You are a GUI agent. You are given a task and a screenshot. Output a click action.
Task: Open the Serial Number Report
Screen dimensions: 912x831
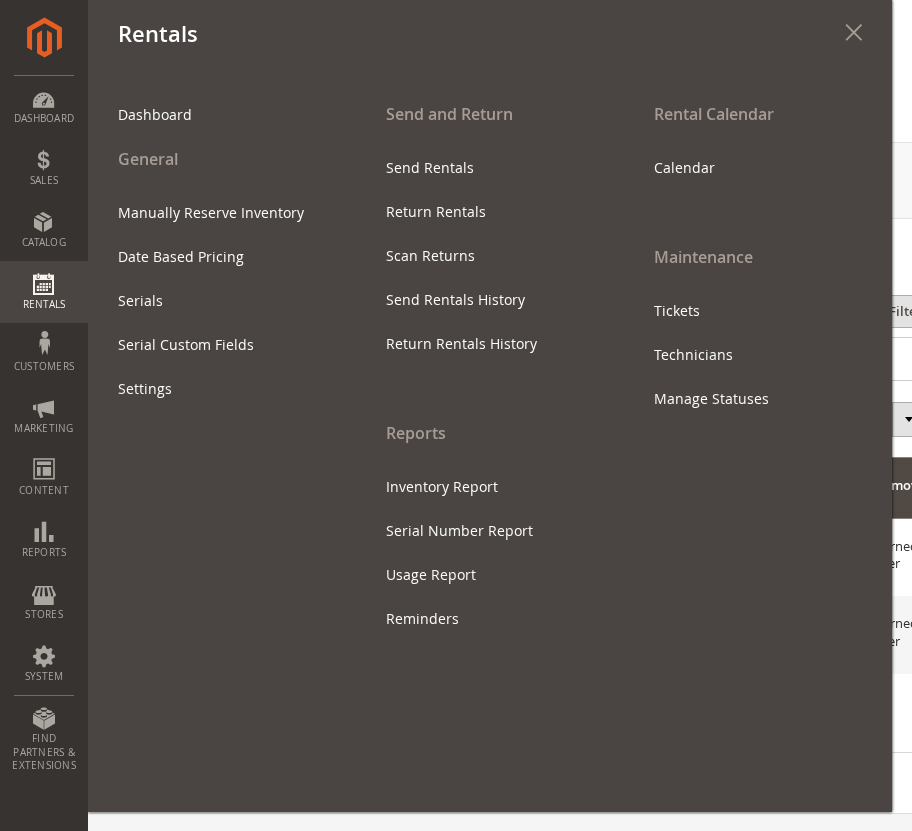[x=459, y=531]
